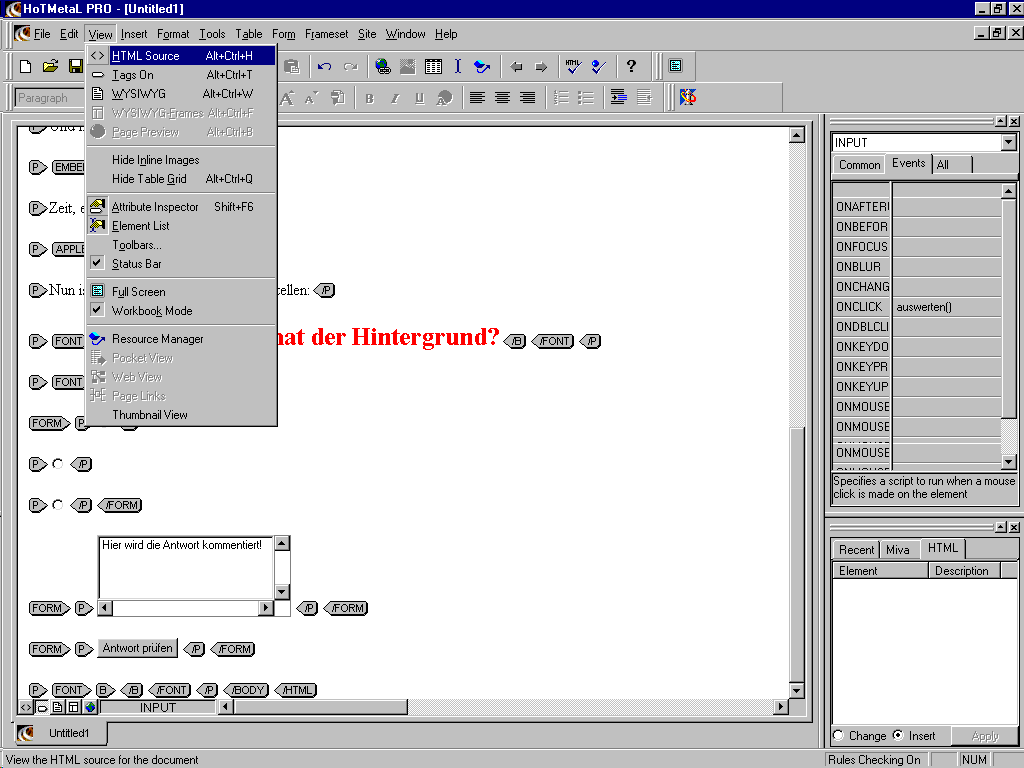Choose HTML Source from the View menu
This screenshot has height=768, width=1024.
coord(145,56)
